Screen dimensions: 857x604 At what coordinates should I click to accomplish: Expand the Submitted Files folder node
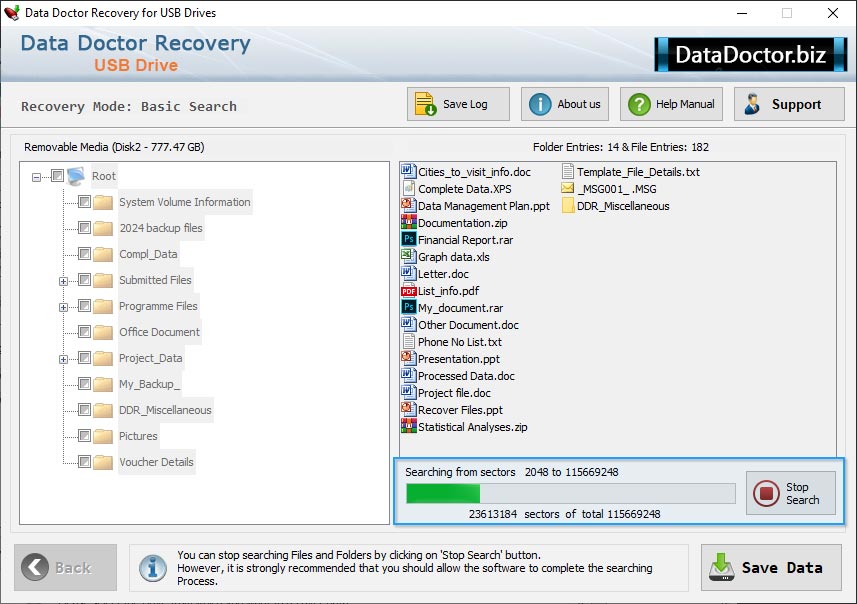(x=63, y=282)
